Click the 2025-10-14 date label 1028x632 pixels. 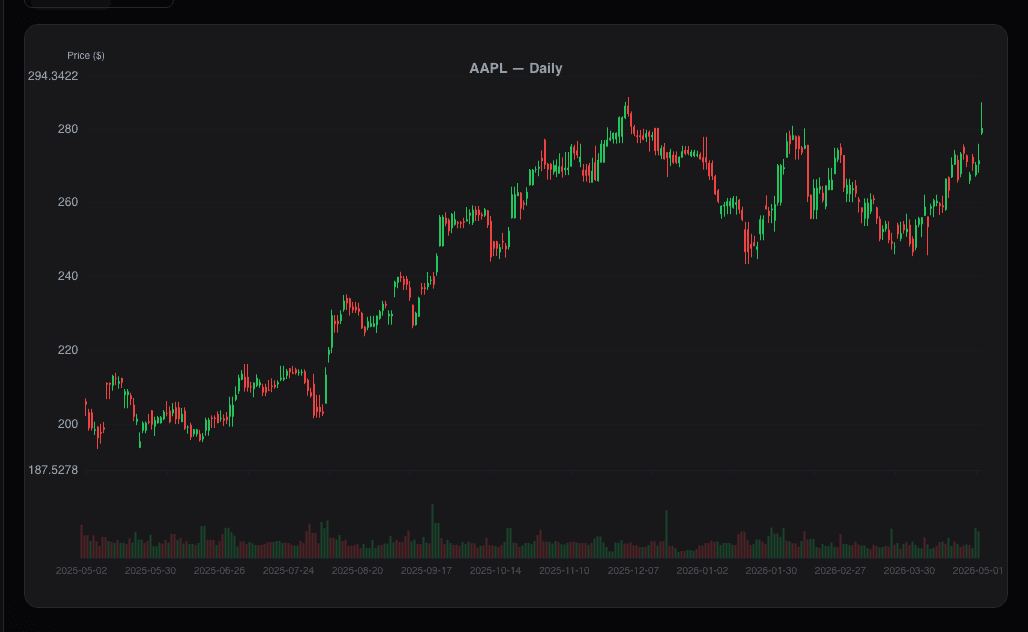coord(496,571)
